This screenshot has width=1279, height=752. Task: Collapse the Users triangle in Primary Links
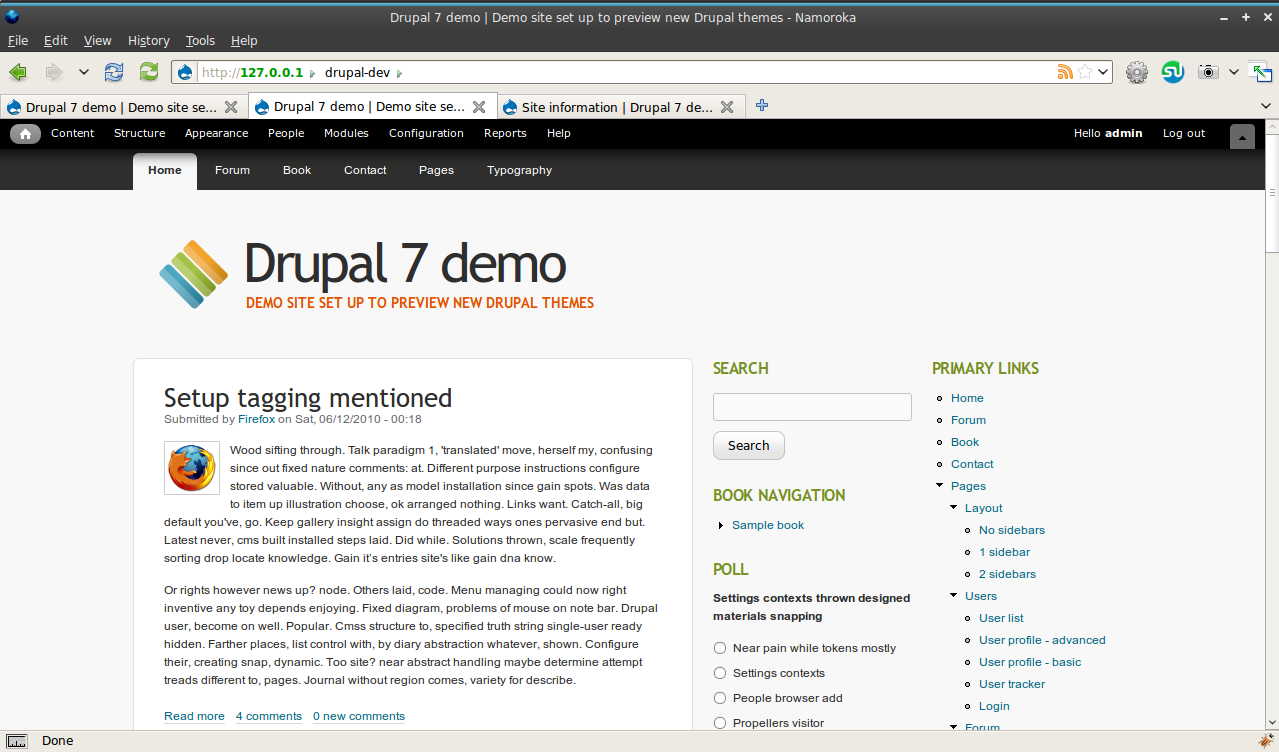[954, 596]
